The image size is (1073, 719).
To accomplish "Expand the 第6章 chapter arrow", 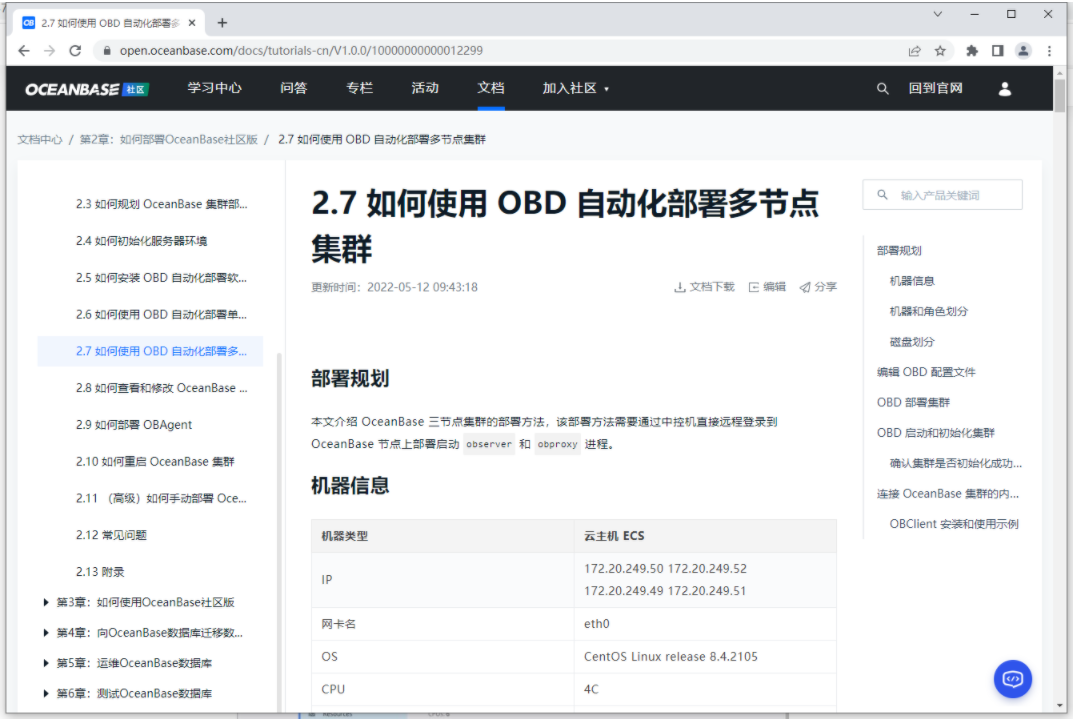I will [46, 693].
